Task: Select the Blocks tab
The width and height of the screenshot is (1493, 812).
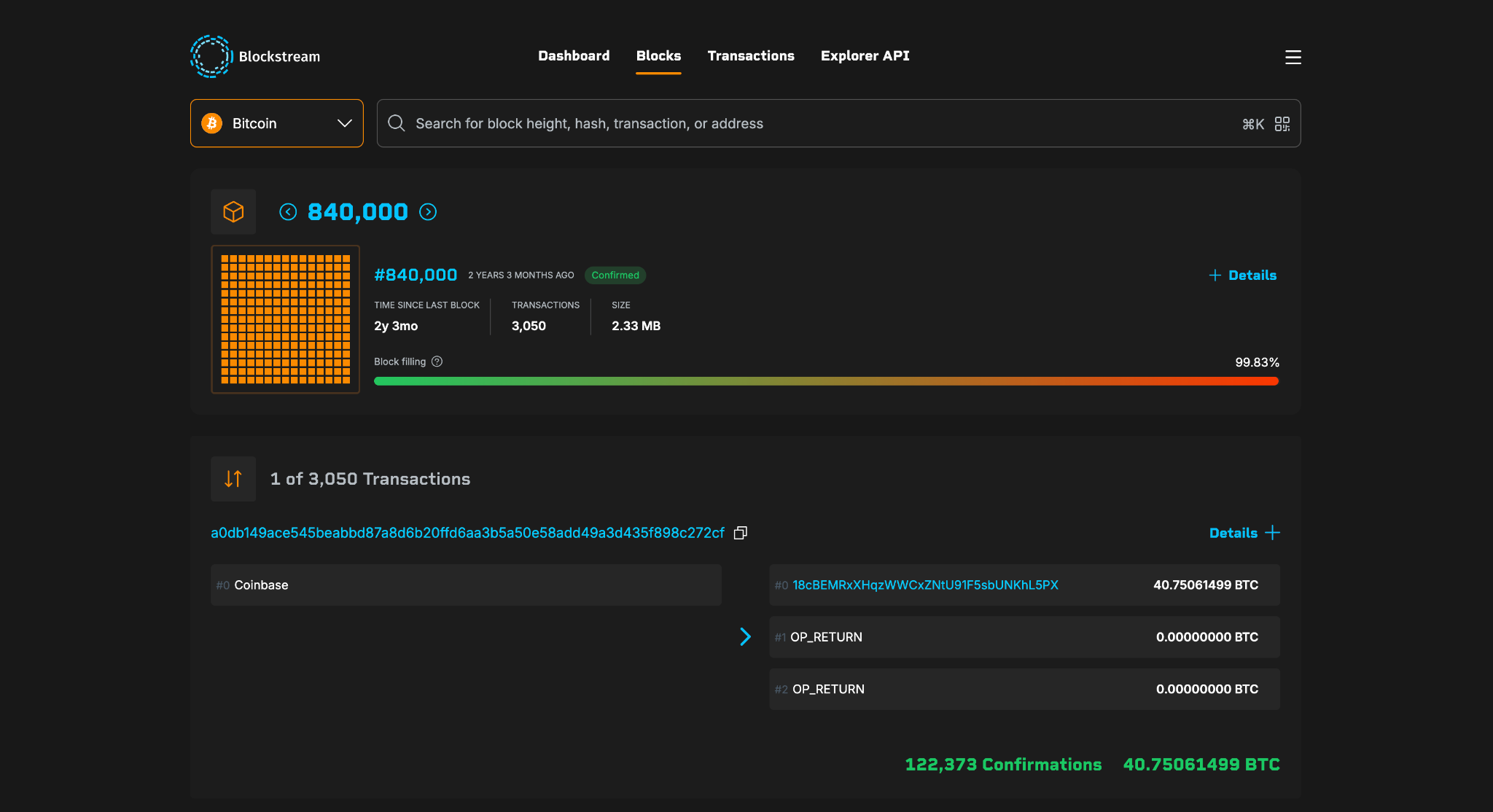Action: point(658,56)
